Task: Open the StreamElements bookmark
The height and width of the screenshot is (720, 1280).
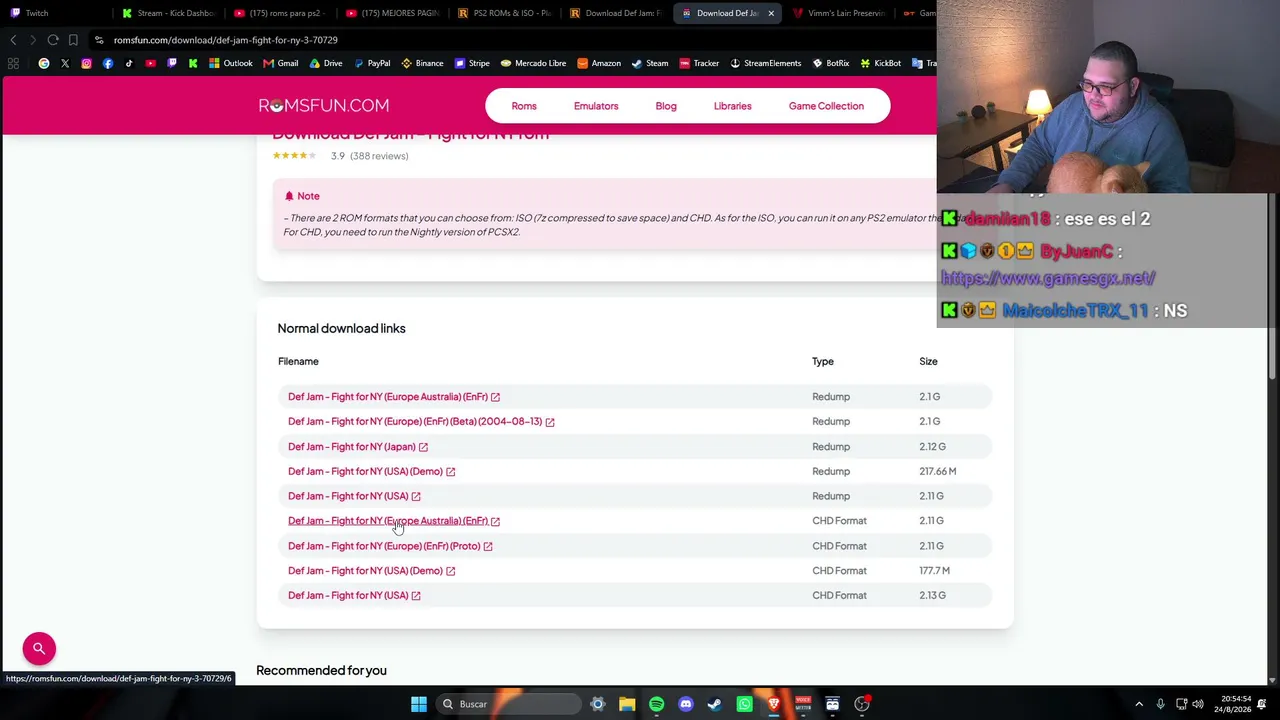Action: coord(765,63)
